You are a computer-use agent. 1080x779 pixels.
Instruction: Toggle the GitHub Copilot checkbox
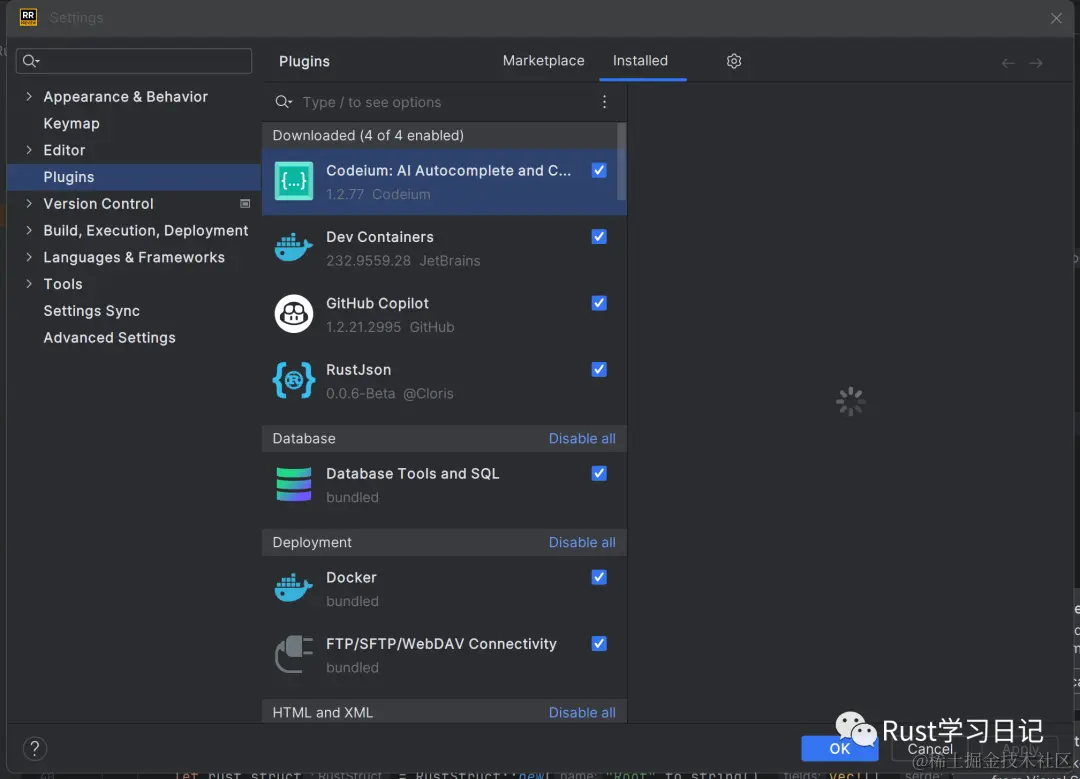point(599,303)
